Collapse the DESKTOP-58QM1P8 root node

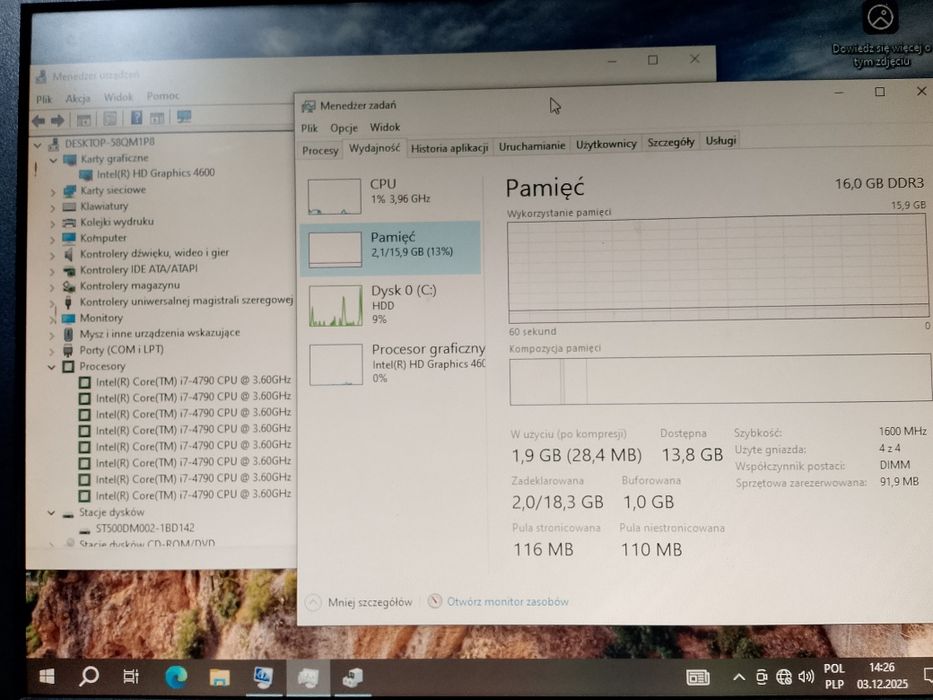click(38, 145)
